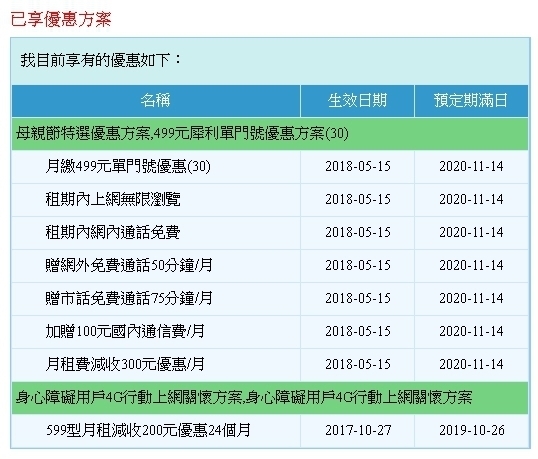The width and height of the screenshot is (538, 459).
Task: Click the 贈網外免費通話50分鐘/月 row name
Action: point(129,266)
